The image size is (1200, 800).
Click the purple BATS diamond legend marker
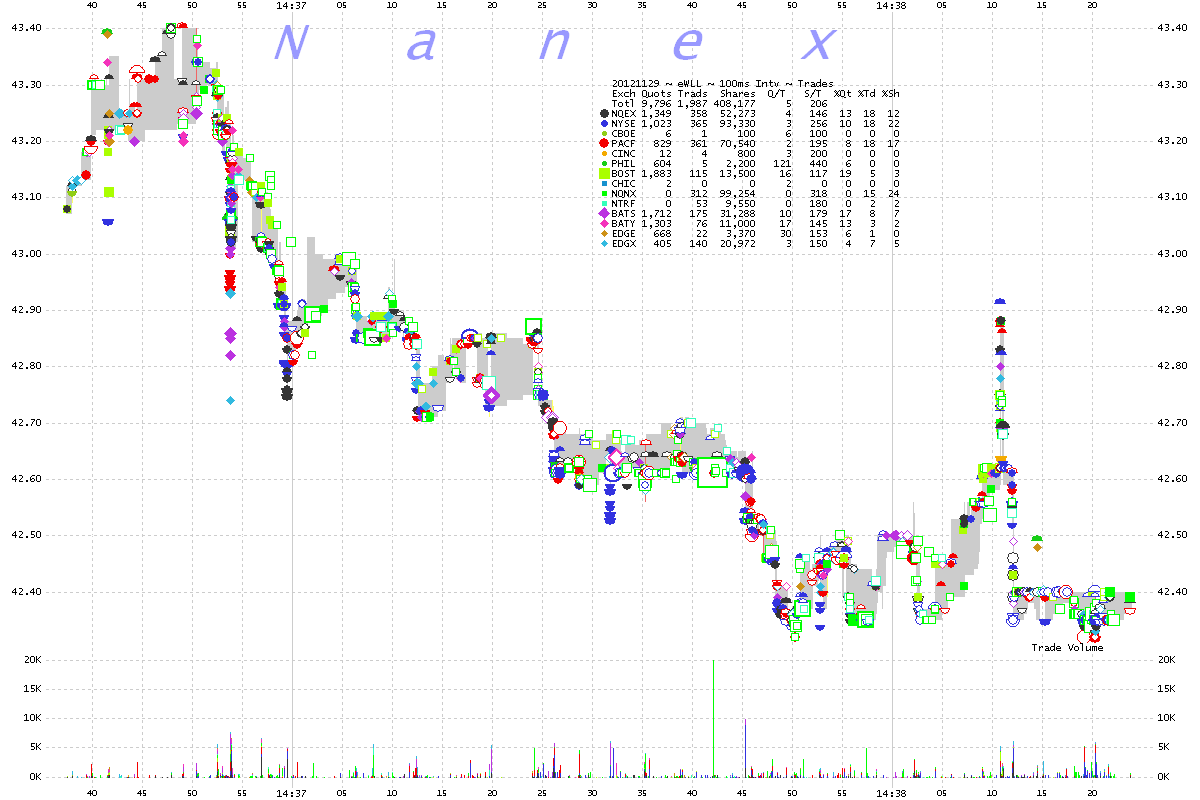pyautogui.click(x=604, y=214)
